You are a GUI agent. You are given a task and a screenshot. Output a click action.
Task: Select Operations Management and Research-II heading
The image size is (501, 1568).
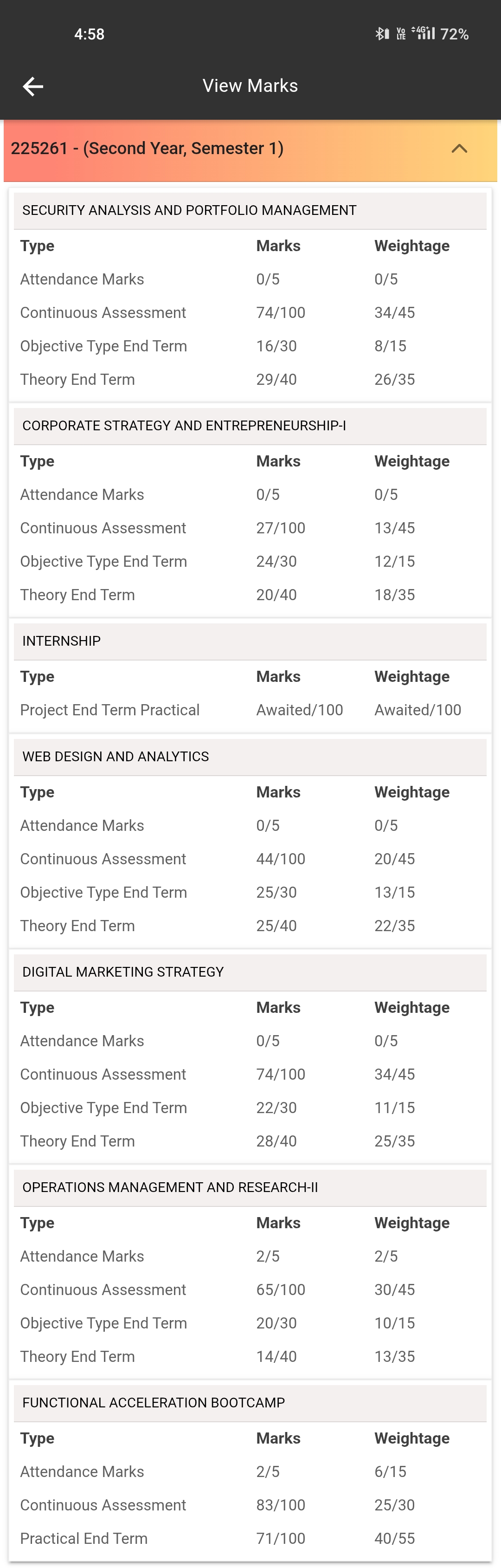[x=170, y=1188]
